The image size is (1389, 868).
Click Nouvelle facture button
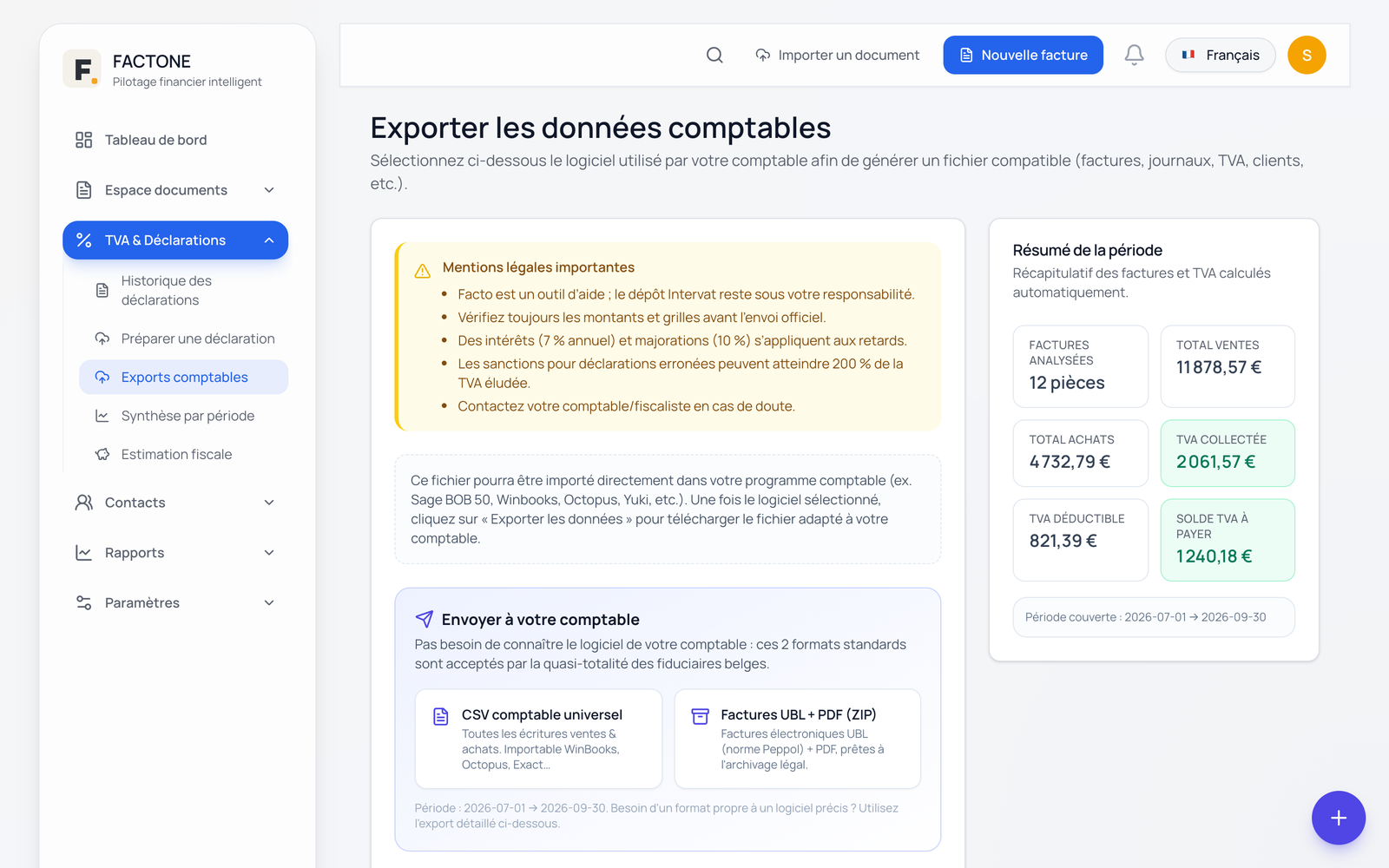tap(1023, 55)
